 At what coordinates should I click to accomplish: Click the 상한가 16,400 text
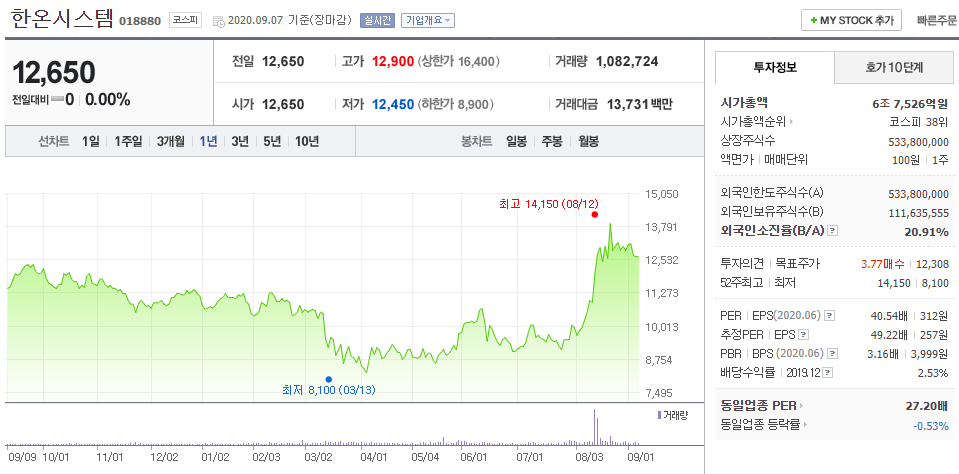point(459,61)
